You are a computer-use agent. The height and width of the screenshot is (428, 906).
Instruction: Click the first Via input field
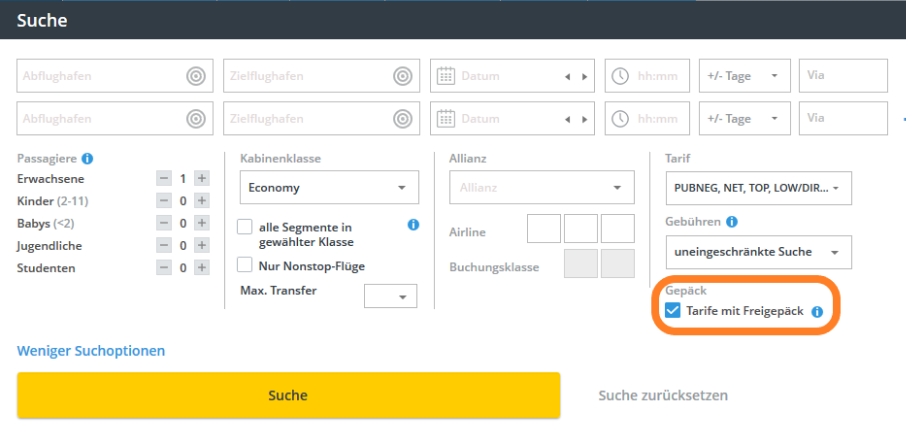[842, 76]
